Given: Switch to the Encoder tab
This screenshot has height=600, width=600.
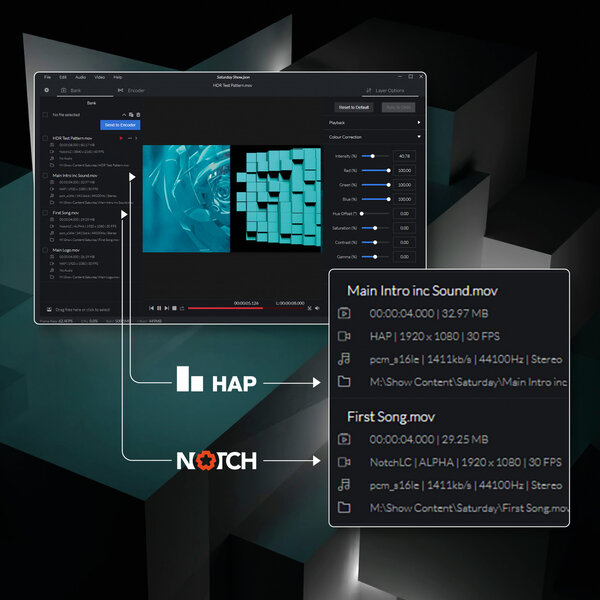Looking at the screenshot, I should click(x=131, y=91).
